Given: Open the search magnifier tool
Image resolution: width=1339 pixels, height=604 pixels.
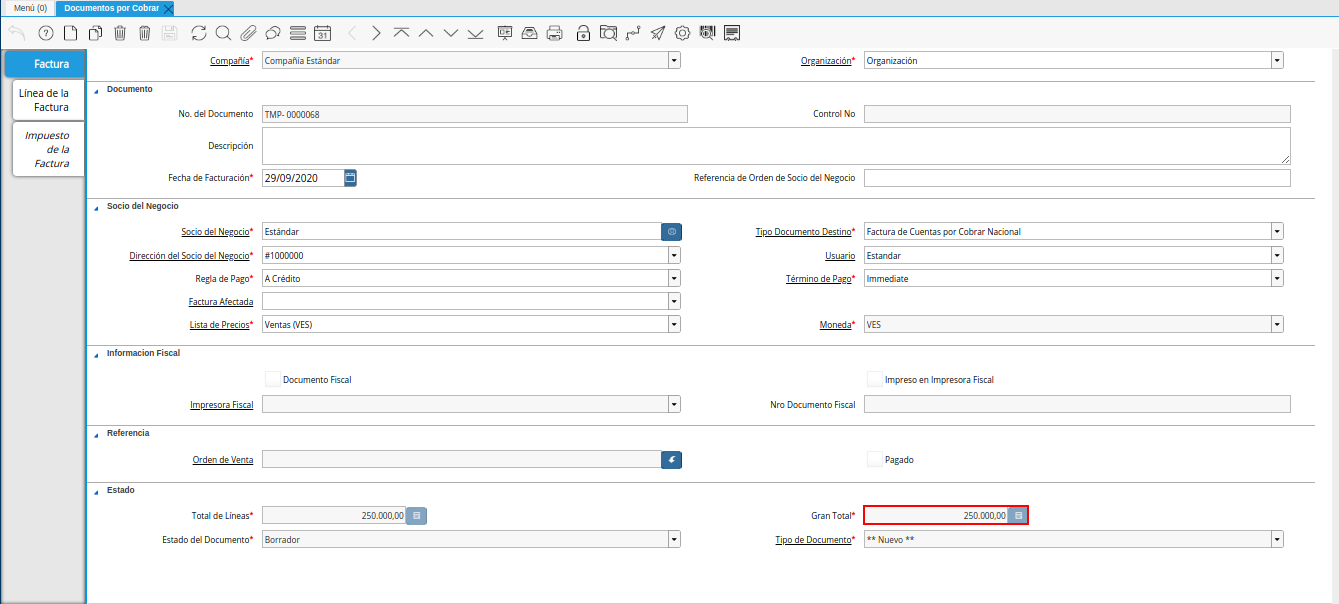Looking at the screenshot, I should coord(223,33).
